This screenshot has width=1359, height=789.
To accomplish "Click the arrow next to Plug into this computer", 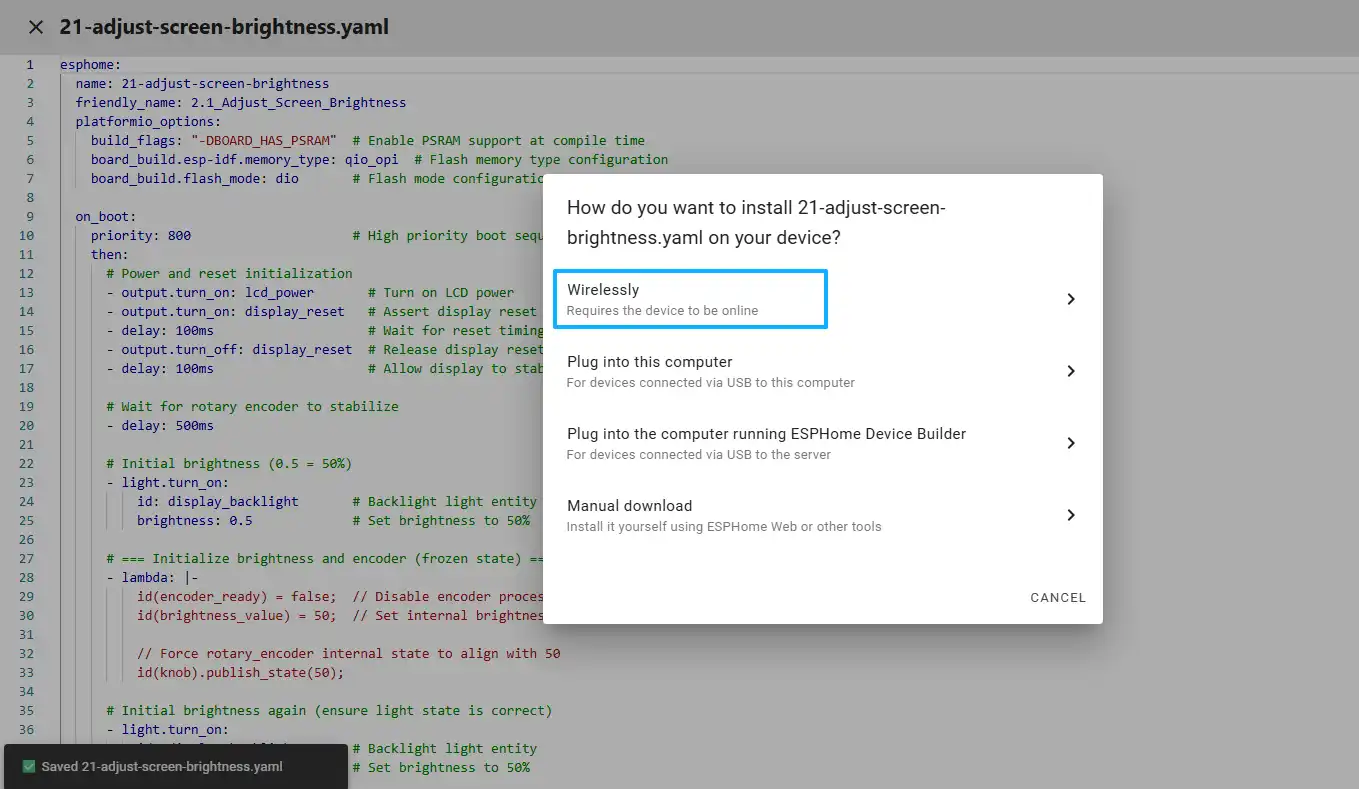I will pos(1070,371).
